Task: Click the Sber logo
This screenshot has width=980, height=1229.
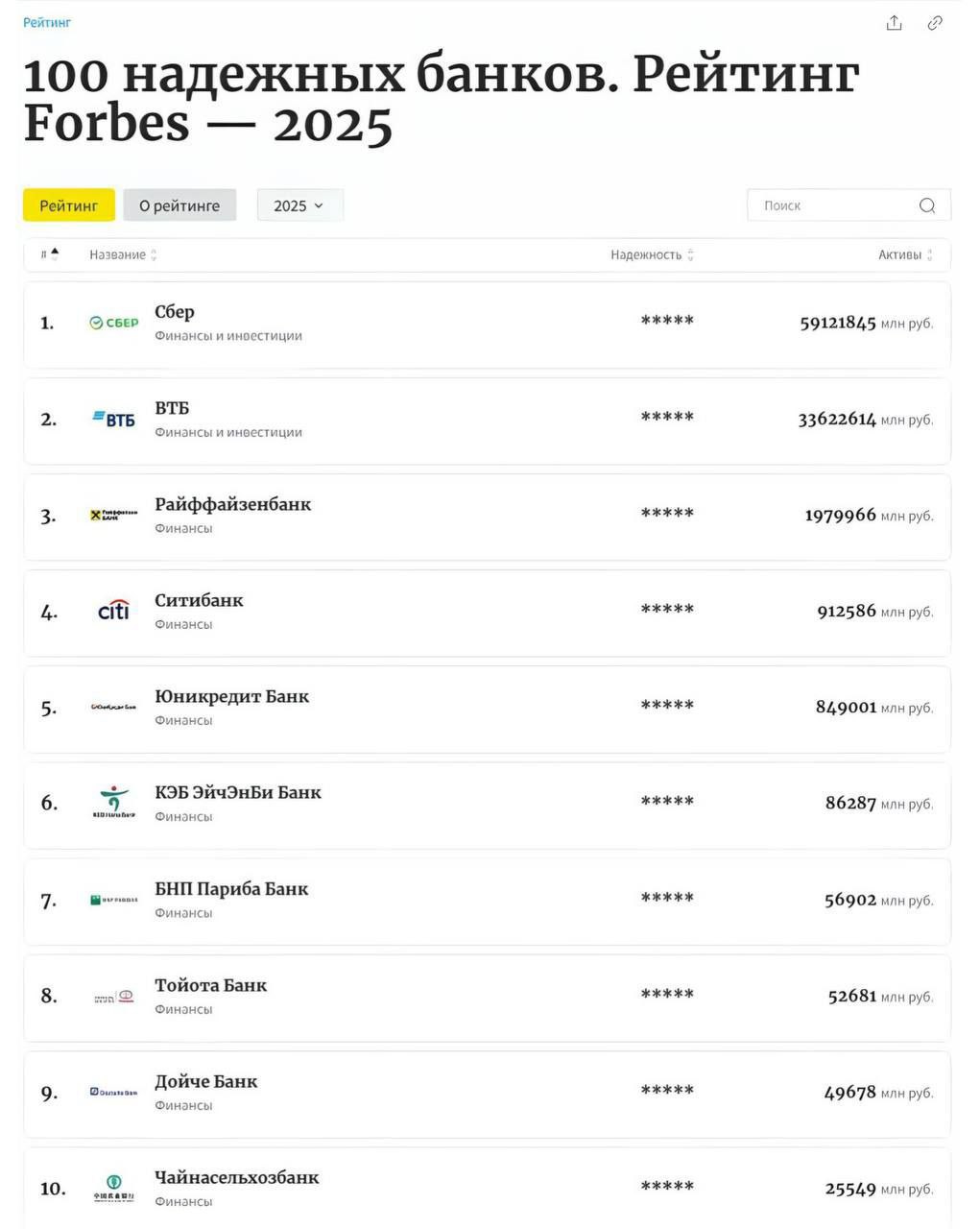Action: click(x=114, y=324)
